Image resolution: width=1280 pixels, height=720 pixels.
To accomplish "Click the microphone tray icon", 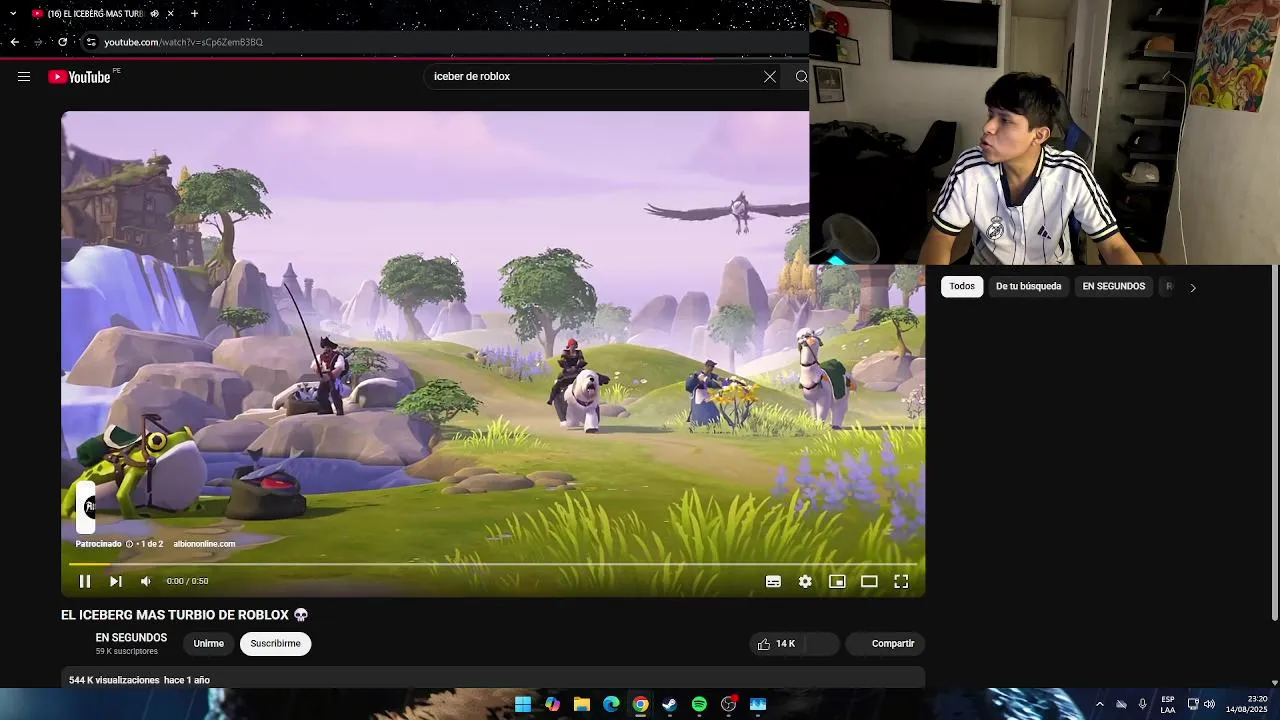I will coord(1142,704).
